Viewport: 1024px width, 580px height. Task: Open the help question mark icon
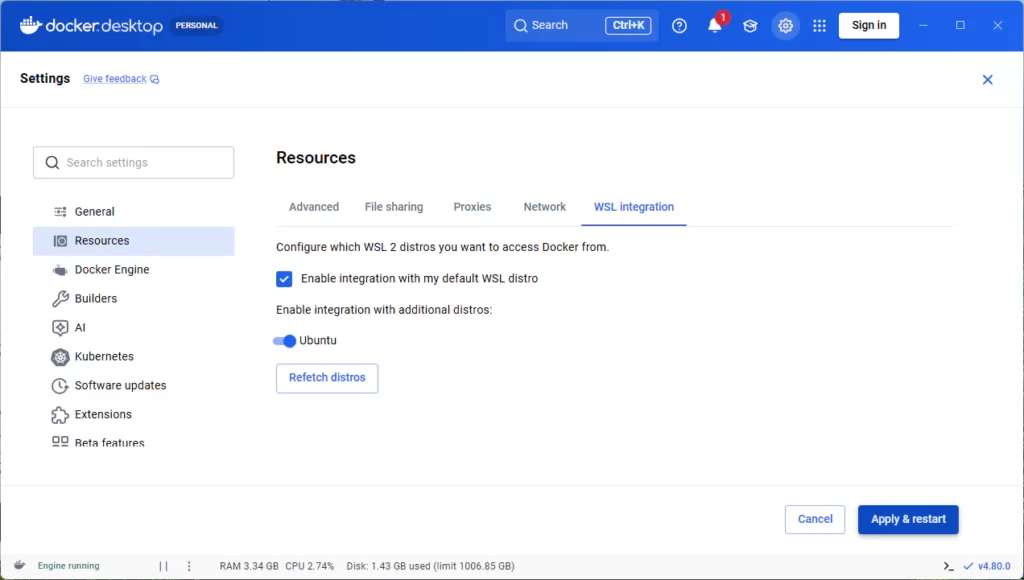coord(679,25)
